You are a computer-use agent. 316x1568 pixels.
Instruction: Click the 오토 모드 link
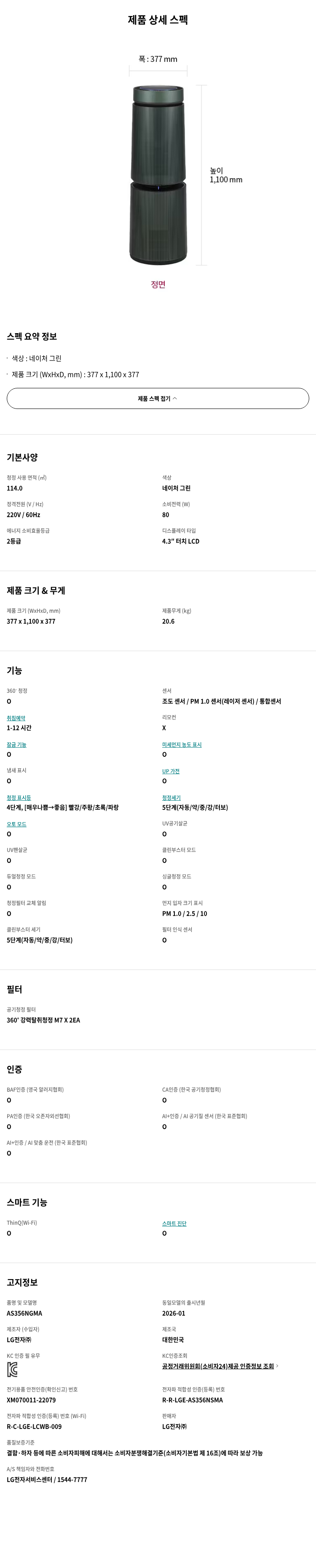16,824
